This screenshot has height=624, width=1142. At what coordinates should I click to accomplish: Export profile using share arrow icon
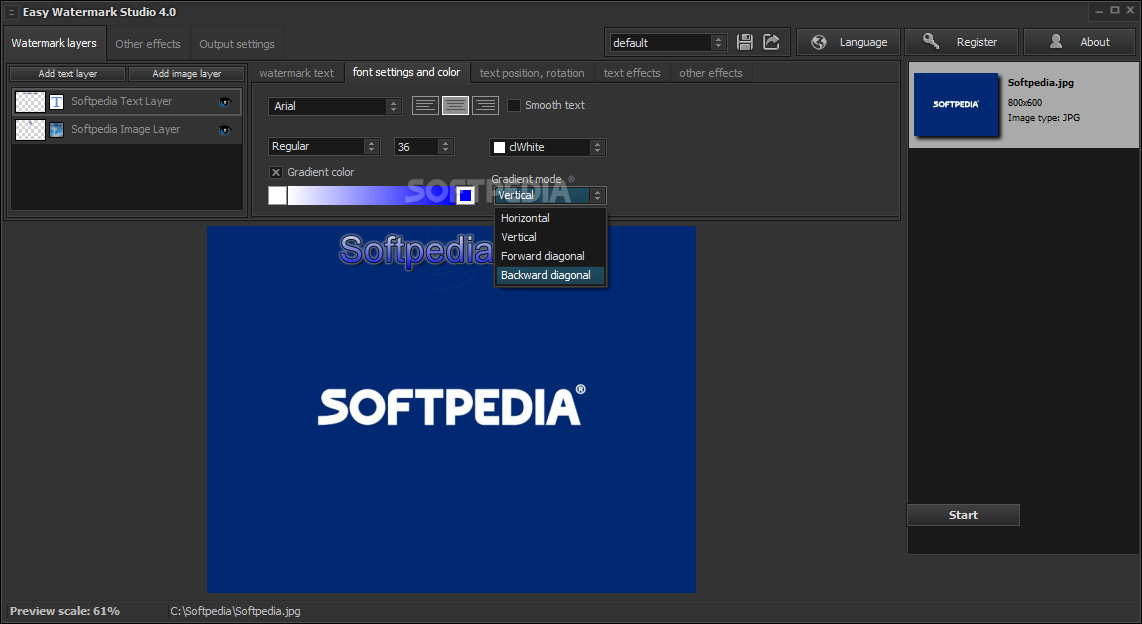pyautogui.click(x=771, y=42)
